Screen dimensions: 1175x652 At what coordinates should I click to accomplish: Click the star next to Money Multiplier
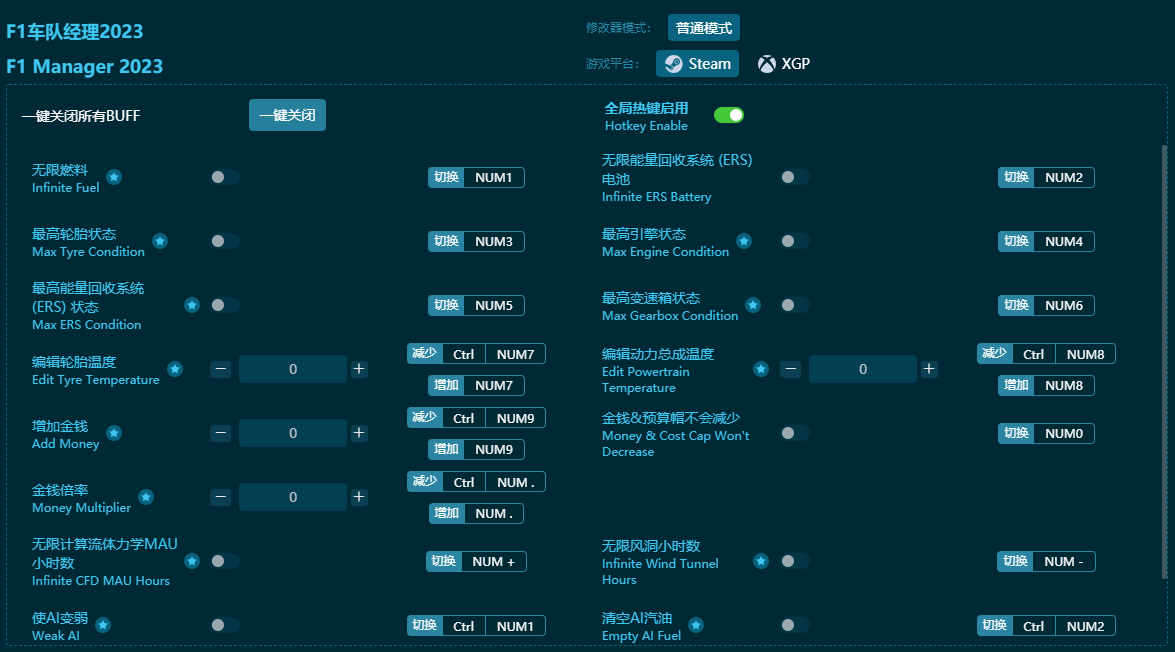click(x=146, y=497)
